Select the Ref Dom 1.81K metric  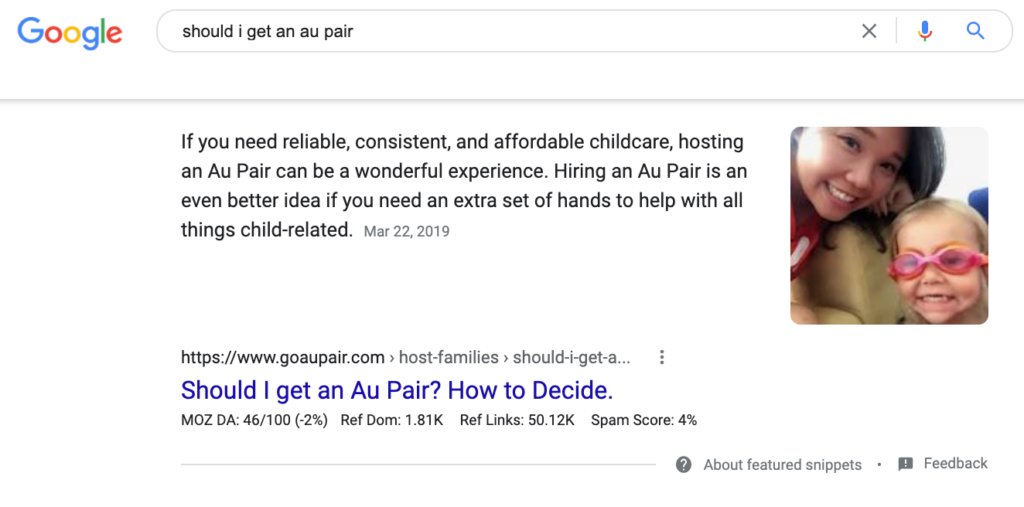click(391, 420)
